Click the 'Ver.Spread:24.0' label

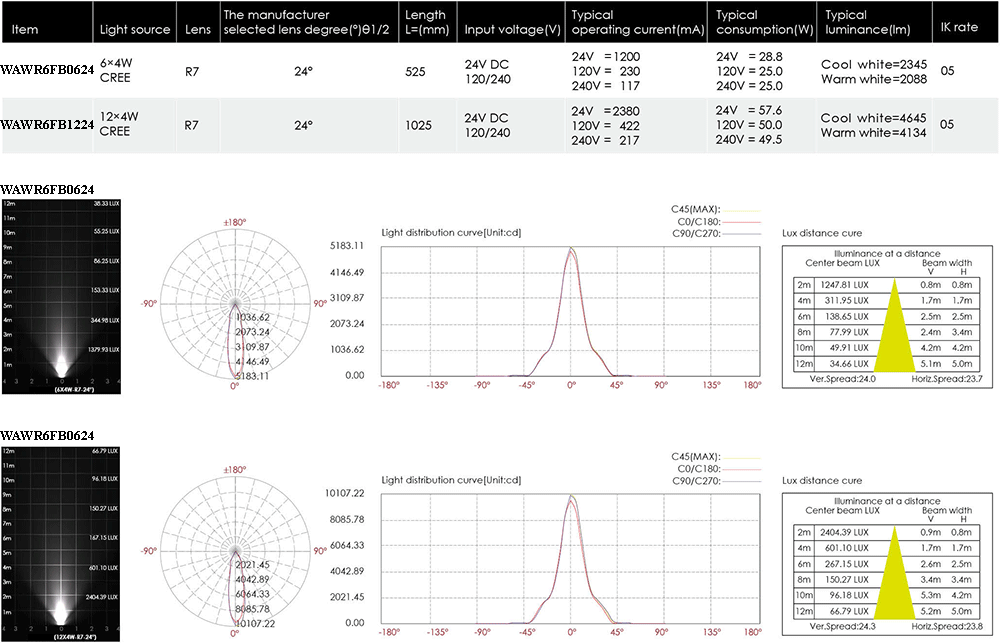(842, 379)
